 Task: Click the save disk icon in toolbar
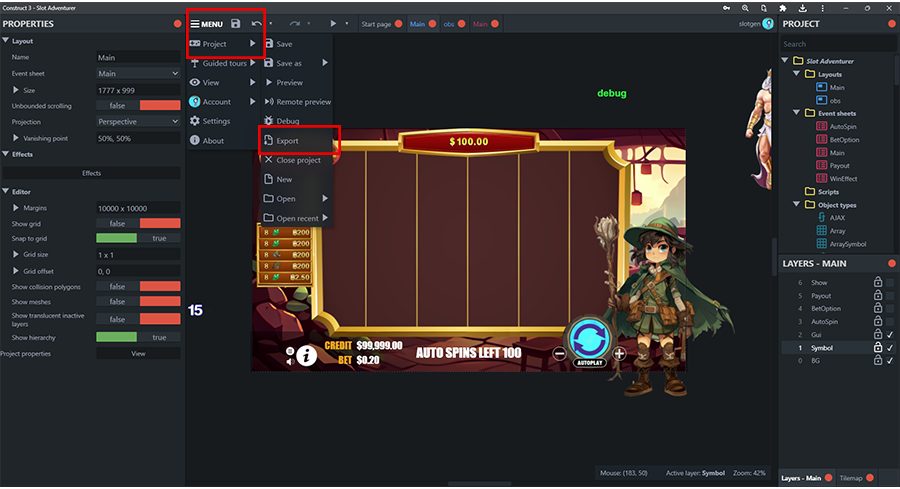coord(235,24)
